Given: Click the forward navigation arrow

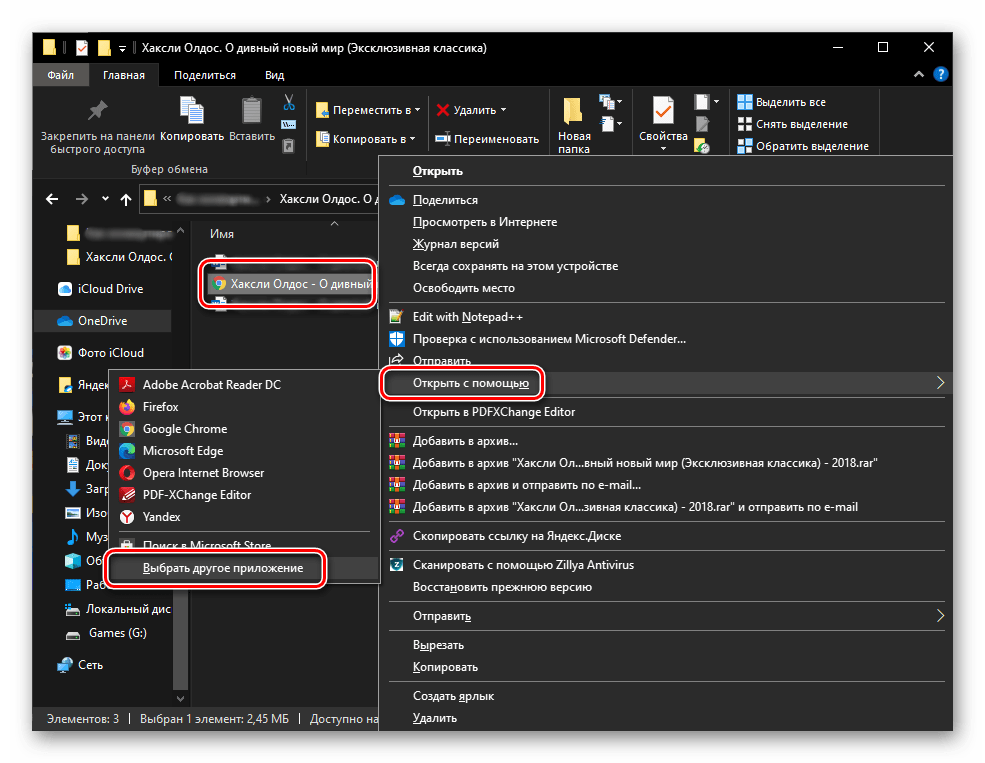Looking at the screenshot, I should (82, 199).
